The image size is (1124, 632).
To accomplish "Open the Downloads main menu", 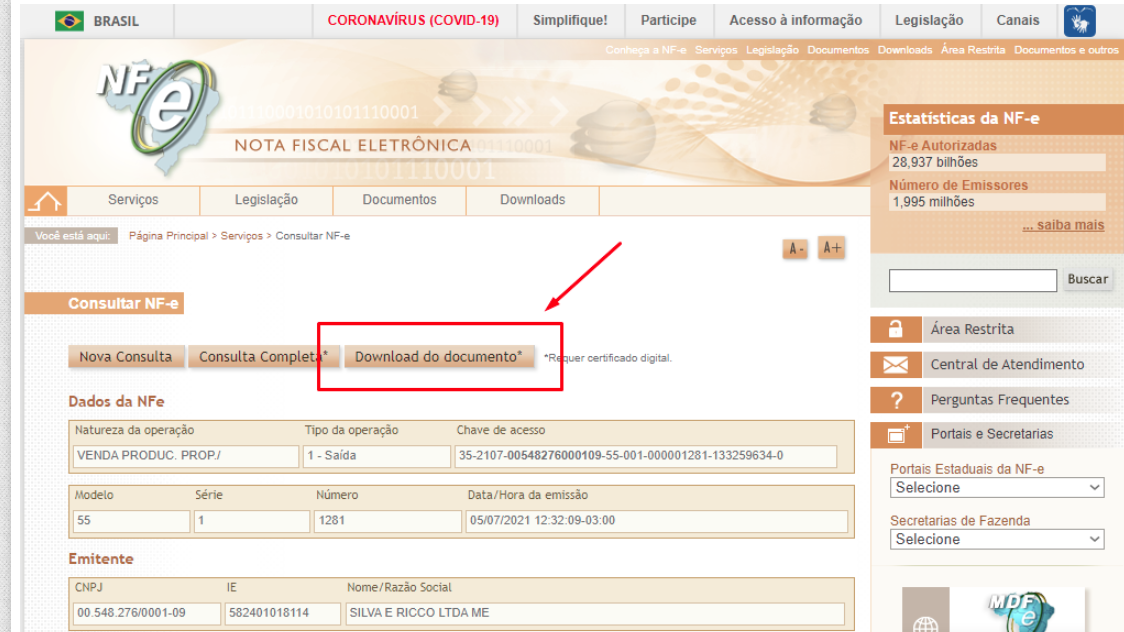I will (533, 200).
